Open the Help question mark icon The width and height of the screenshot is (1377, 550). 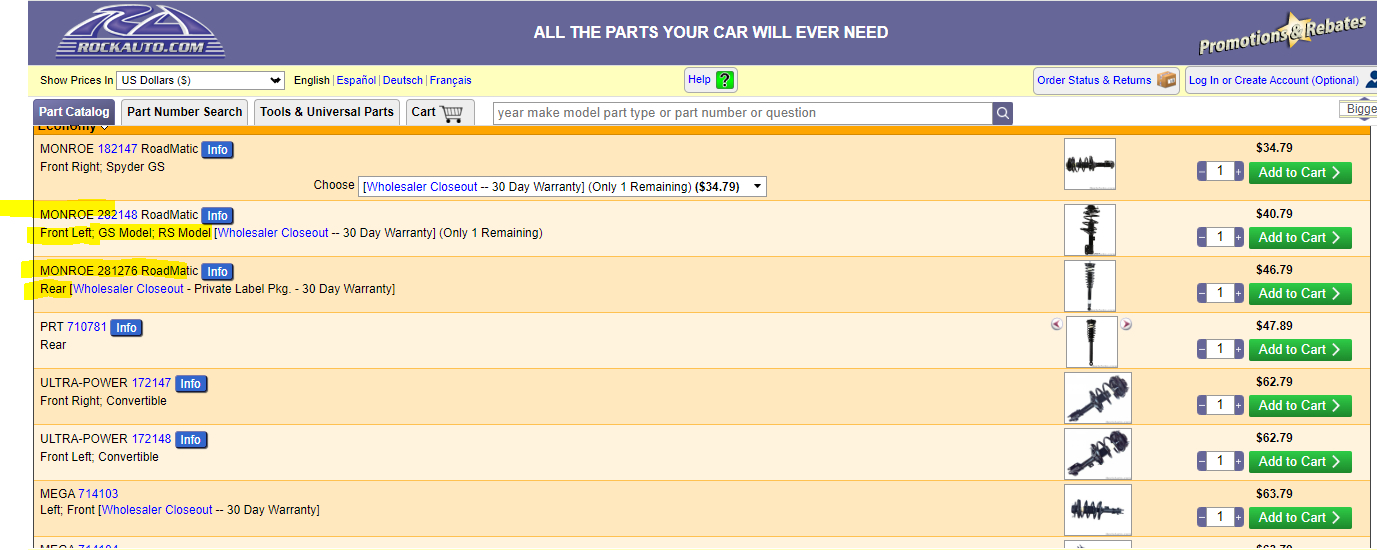click(725, 80)
